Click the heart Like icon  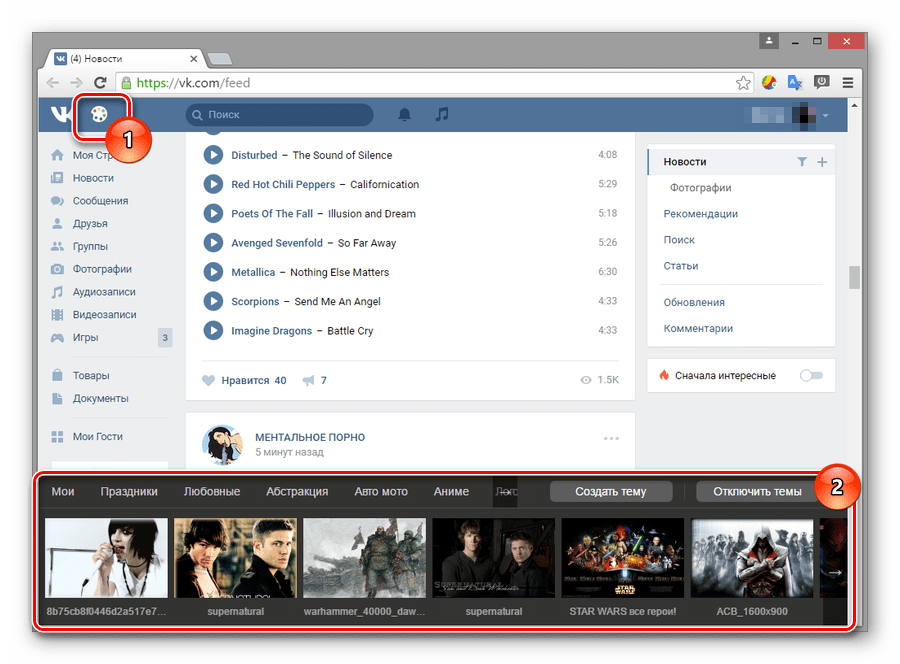[208, 380]
